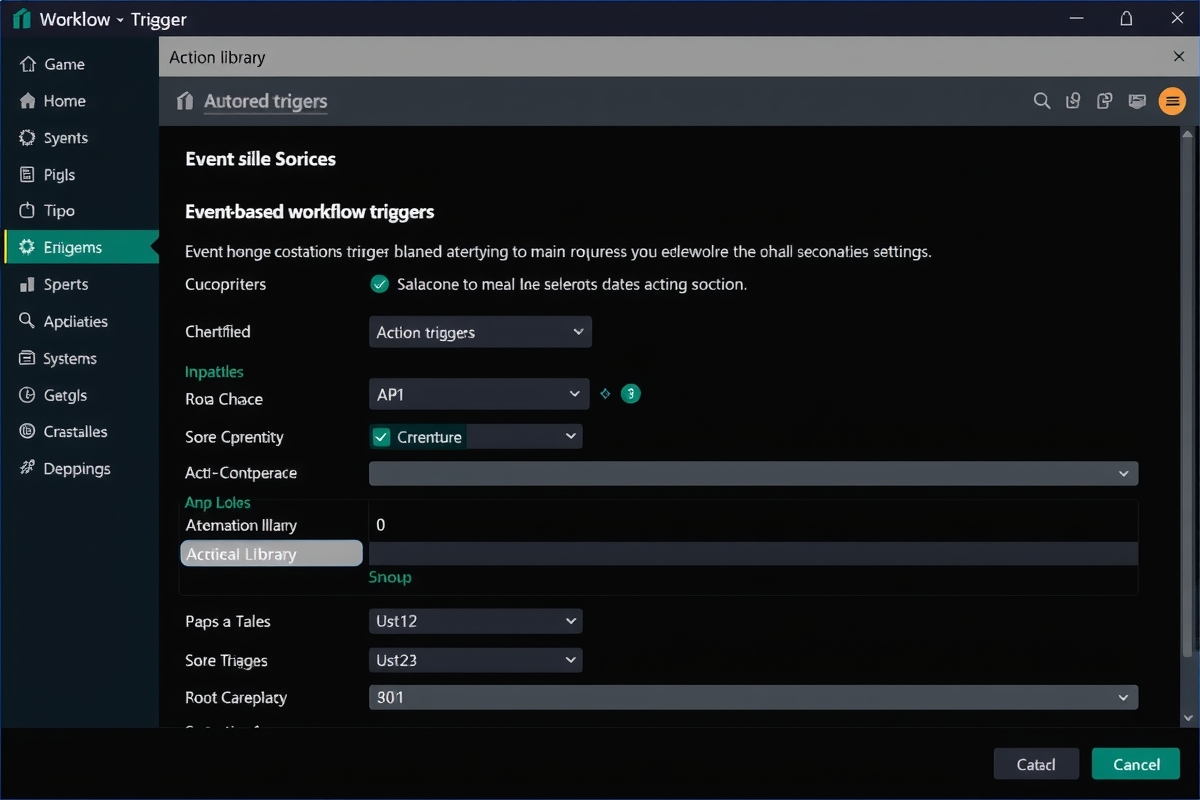Click the 'Roa Chace' label

coord(224,399)
